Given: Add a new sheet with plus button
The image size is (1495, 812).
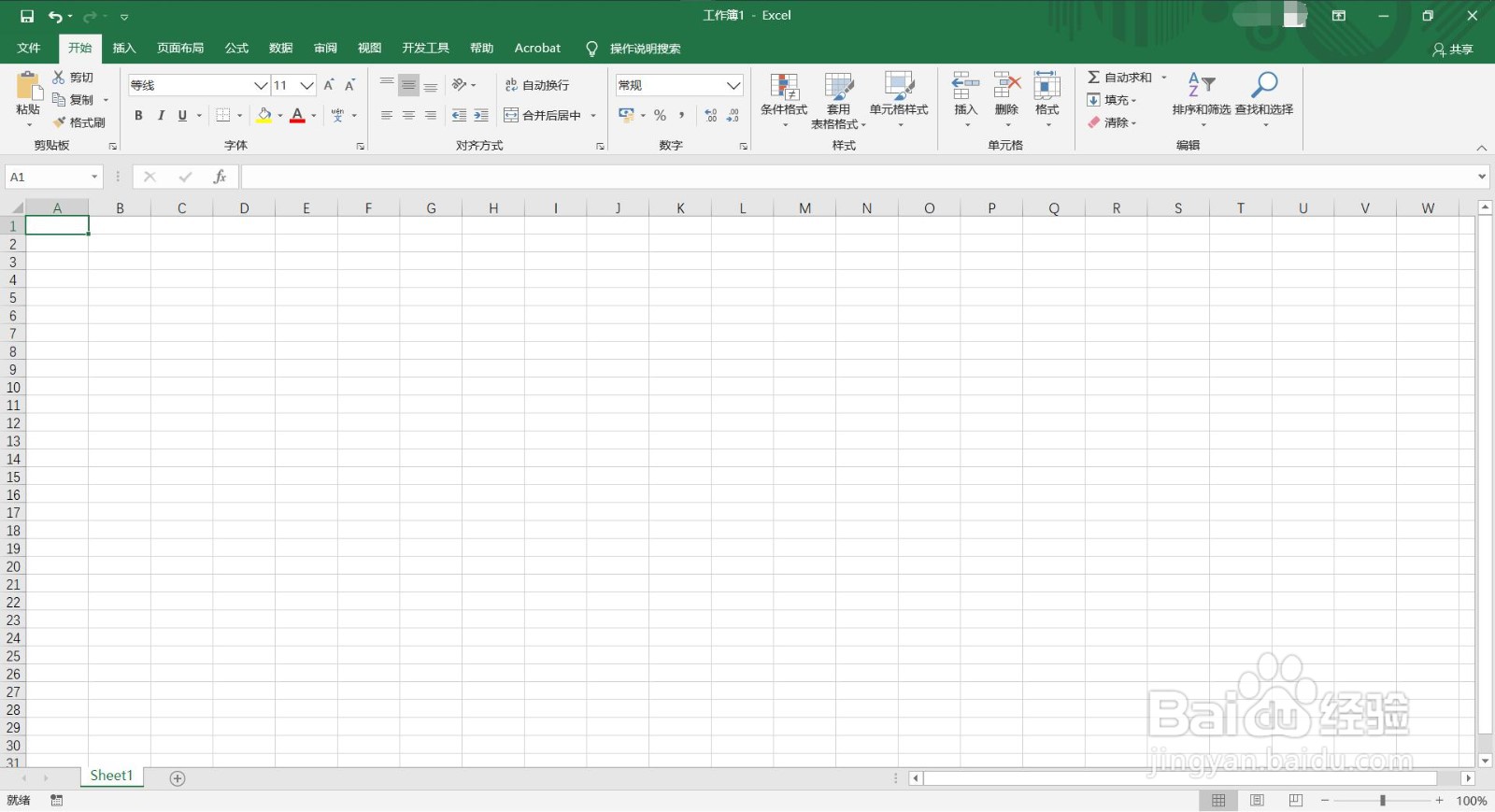Looking at the screenshot, I should click(178, 778).
